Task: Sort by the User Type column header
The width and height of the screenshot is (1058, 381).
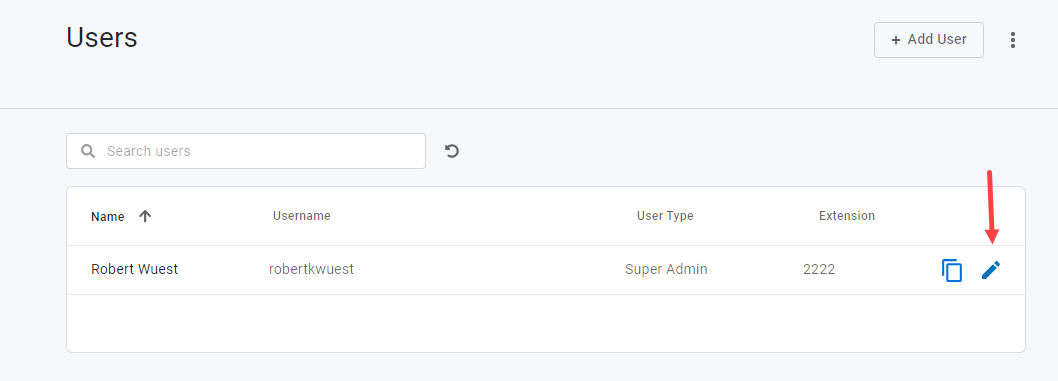Action: [x=665, y=216]
